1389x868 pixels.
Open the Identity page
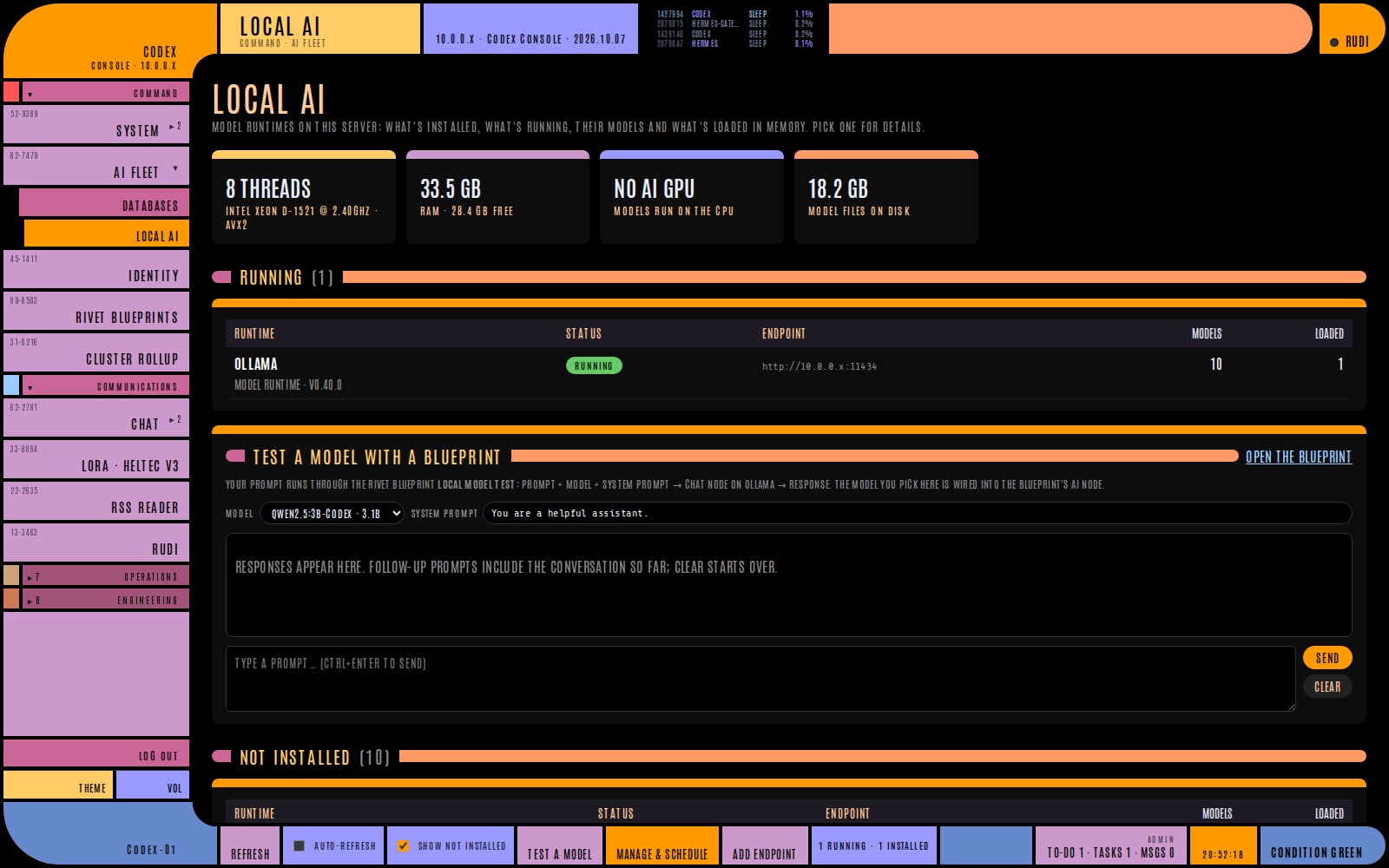click(x=96, y=269)
